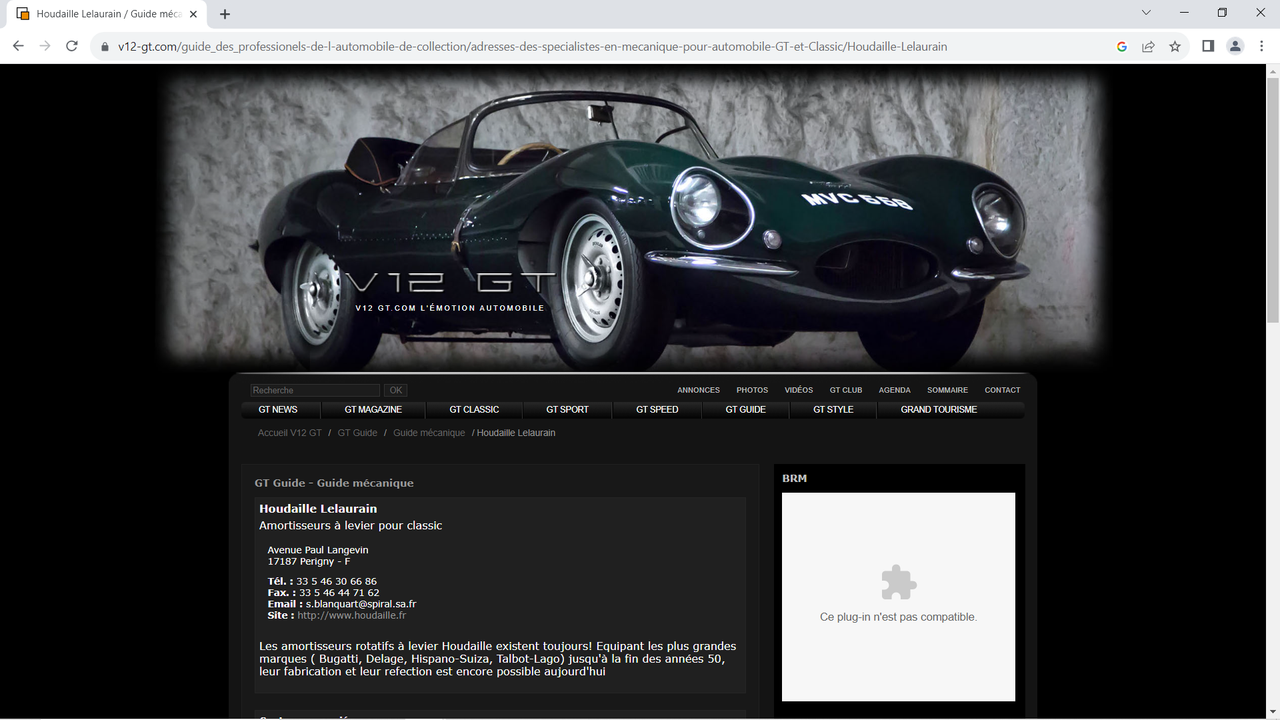Open the GT Guide breadcrumb
The image size is (1280, 720).
point(357,433)
